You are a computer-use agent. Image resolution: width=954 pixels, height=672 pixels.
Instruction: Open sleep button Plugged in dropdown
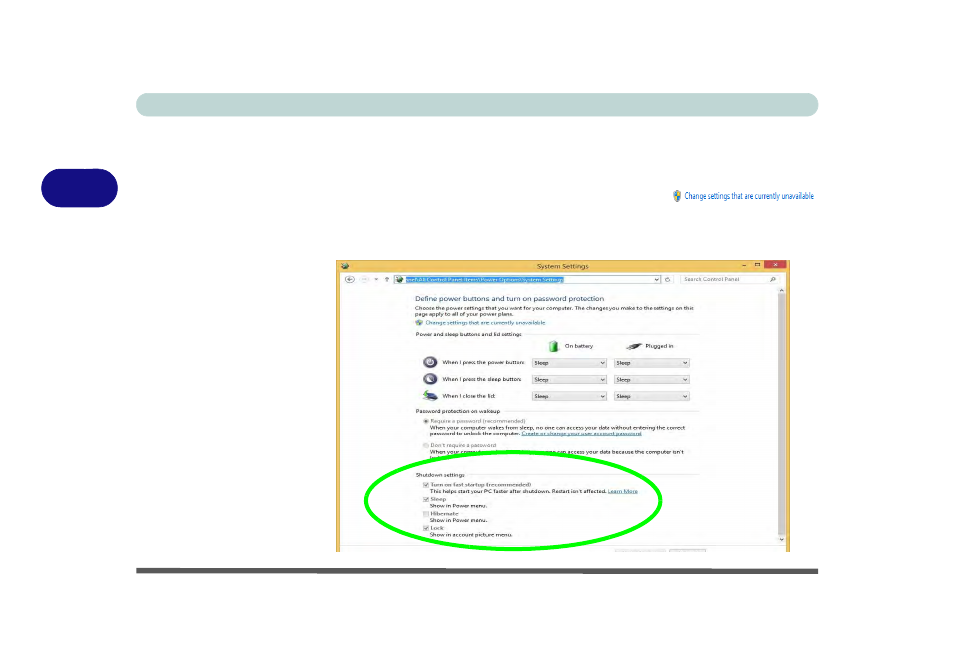652,379
